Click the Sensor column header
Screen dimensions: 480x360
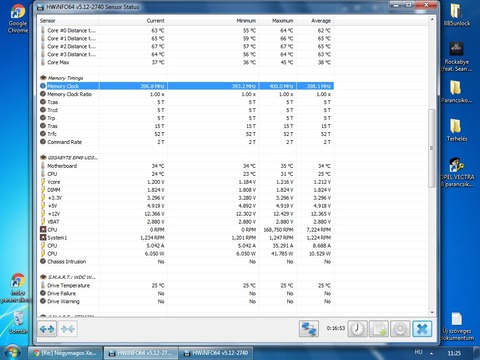(68, 21)
